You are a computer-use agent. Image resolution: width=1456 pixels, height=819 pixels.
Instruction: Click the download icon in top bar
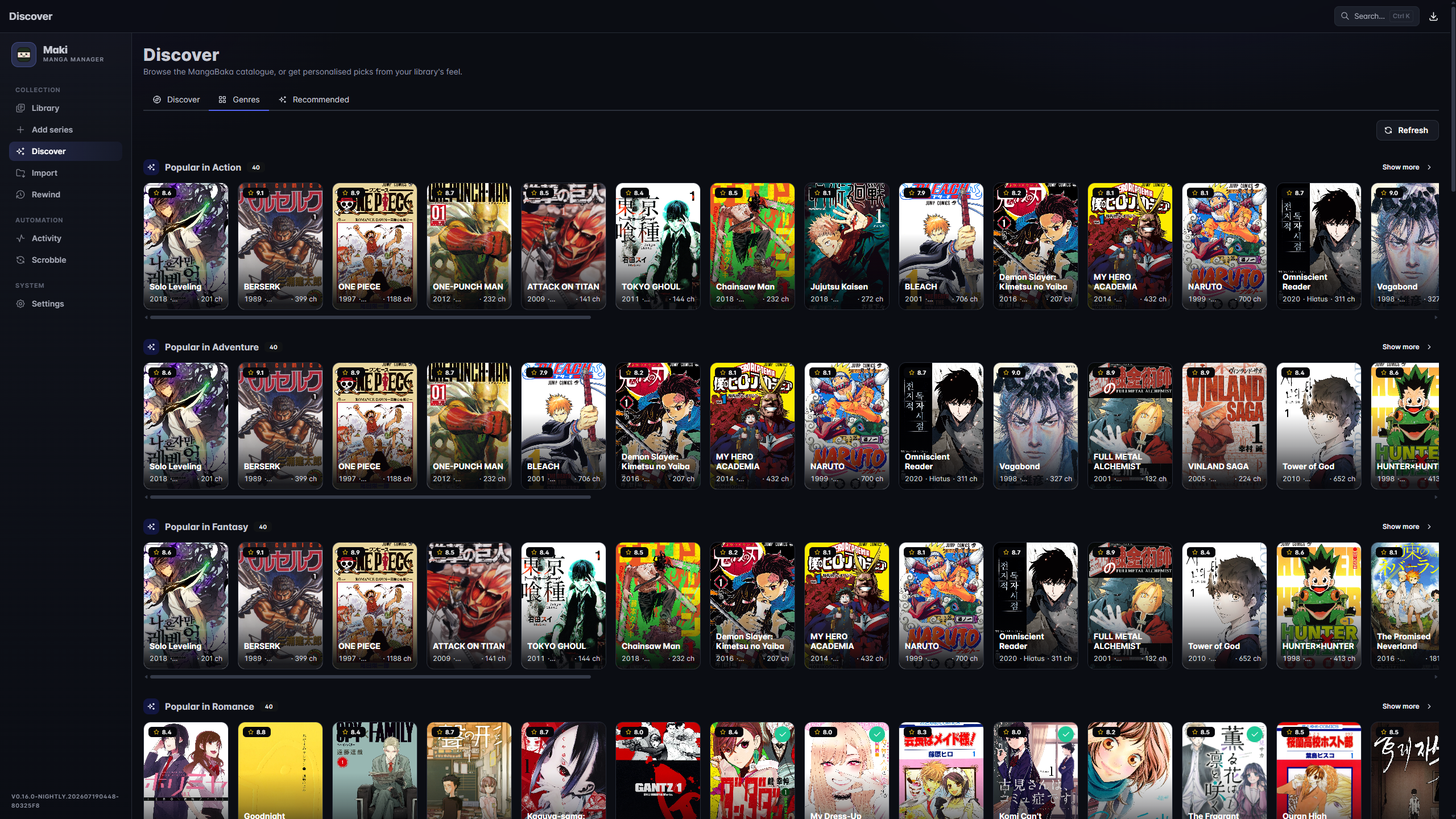click(1434, 16)
